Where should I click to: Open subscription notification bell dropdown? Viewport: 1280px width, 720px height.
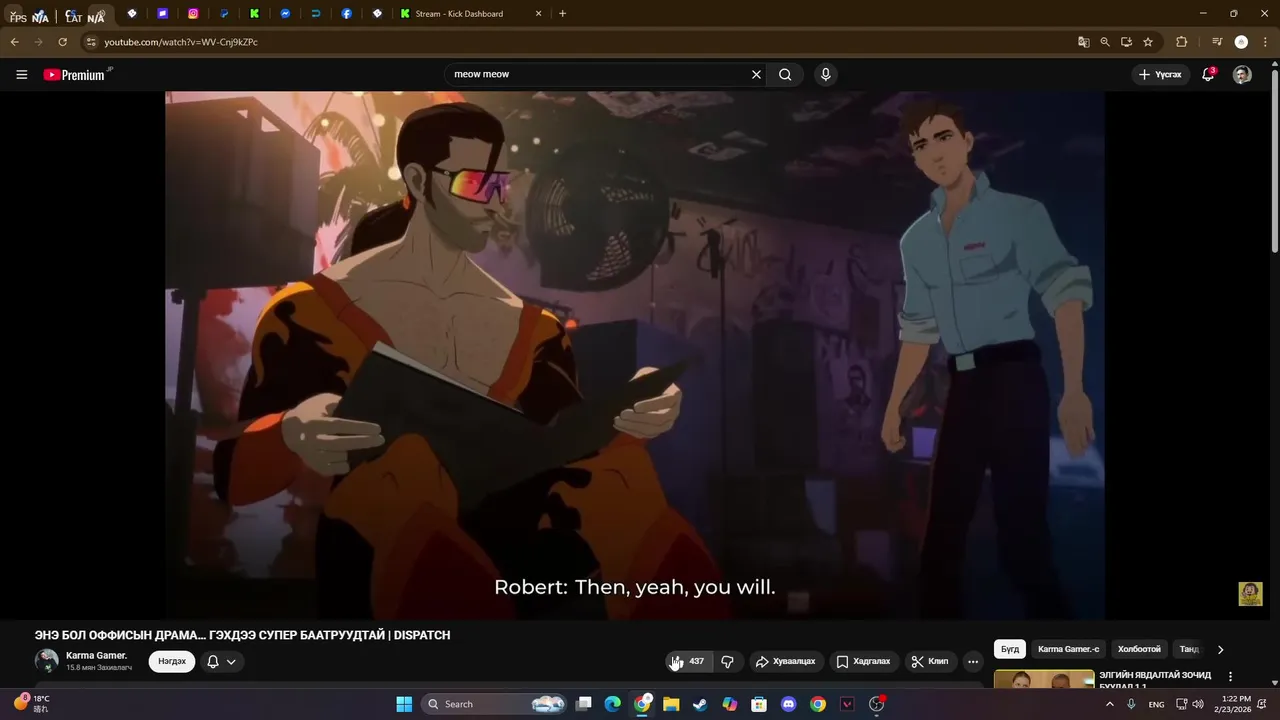[221, 661]
